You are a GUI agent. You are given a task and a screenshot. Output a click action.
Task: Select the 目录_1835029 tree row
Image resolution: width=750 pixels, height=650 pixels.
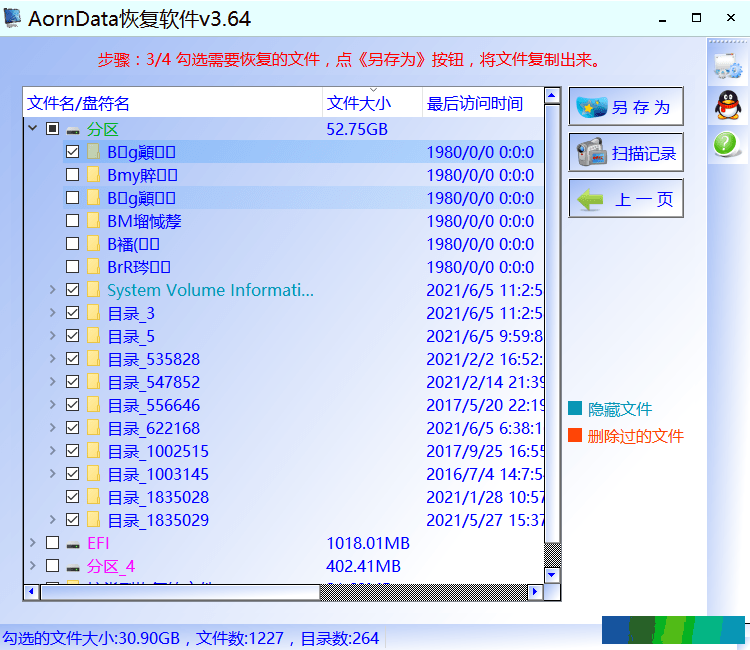(x=158, y=520)
